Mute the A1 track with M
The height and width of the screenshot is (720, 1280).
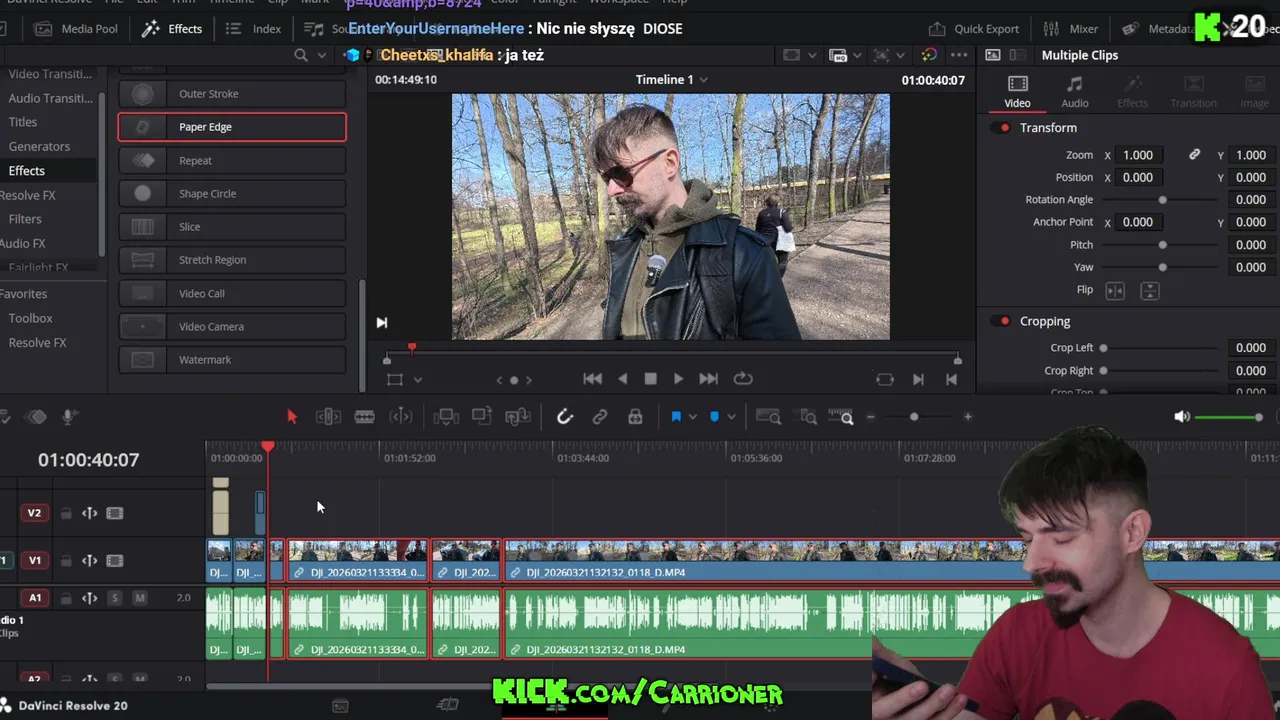tap(140, 598)
